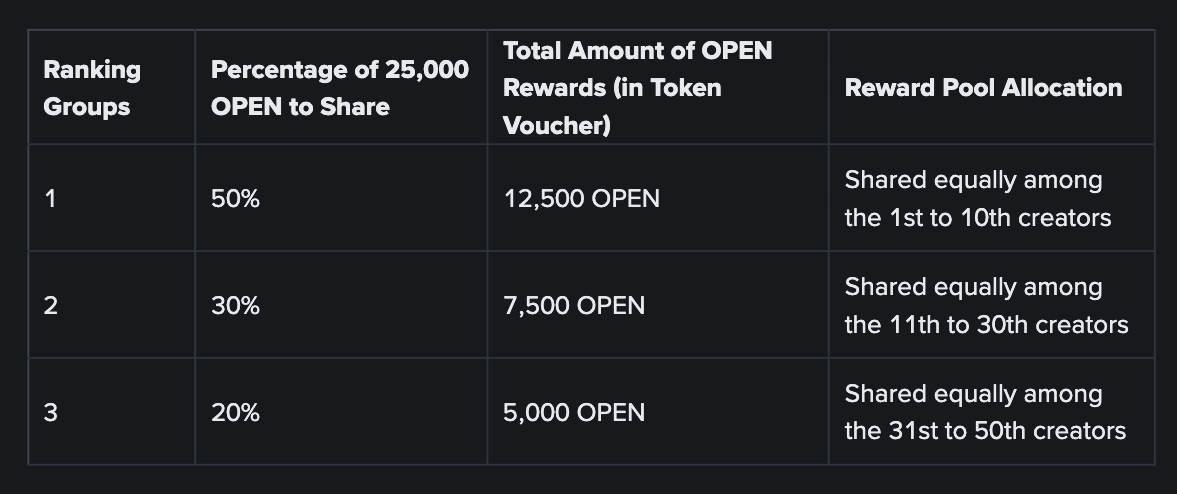Image resolution: width=1177 pixels, height=494 pixels.
Task: Click the word 'Groups' in first header
Action: coord(86,107)
